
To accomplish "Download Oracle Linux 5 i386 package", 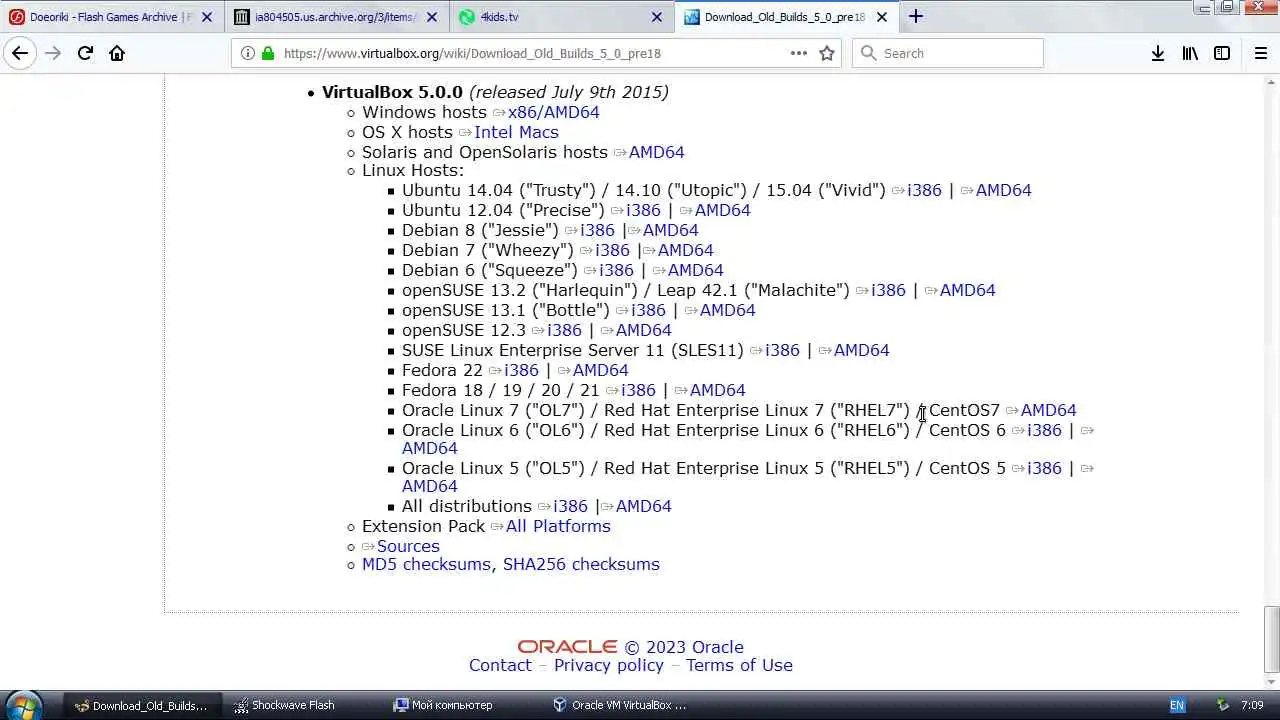I will pyautogui.click(x=1044, y=468).
